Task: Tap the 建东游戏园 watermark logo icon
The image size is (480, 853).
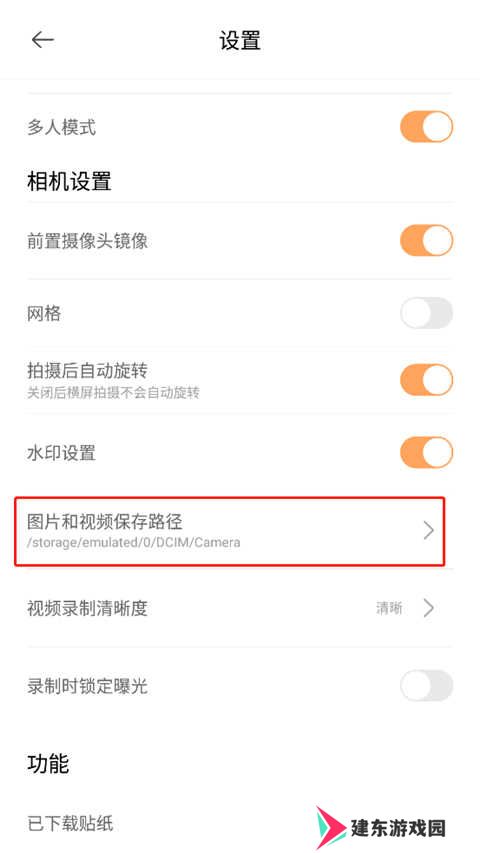Action: (331, 828)
